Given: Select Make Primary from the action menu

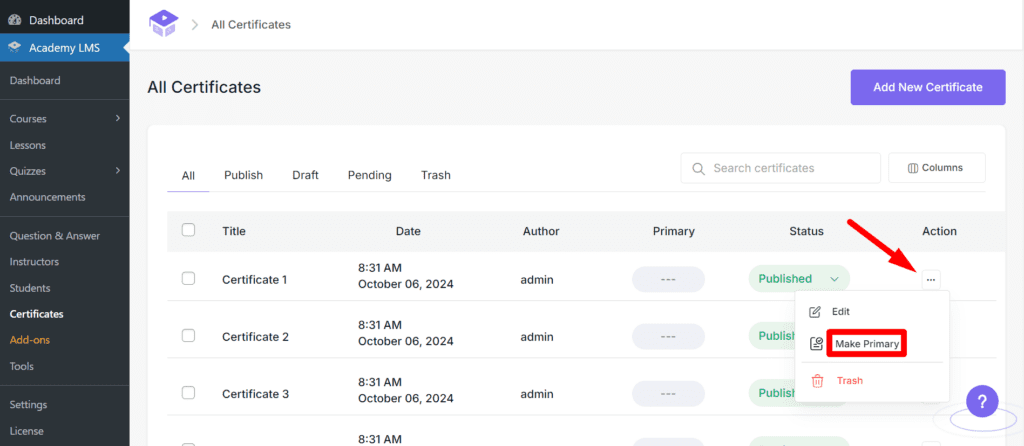Looking at the screenshot, I should pos(867,344).
